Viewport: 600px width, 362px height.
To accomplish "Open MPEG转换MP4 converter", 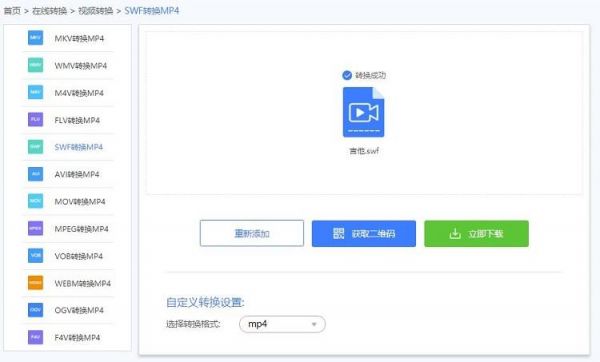I will [82, 228].
